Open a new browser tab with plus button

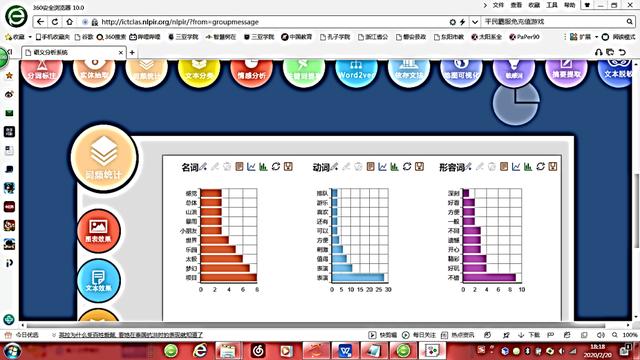(x=132, y=53)
